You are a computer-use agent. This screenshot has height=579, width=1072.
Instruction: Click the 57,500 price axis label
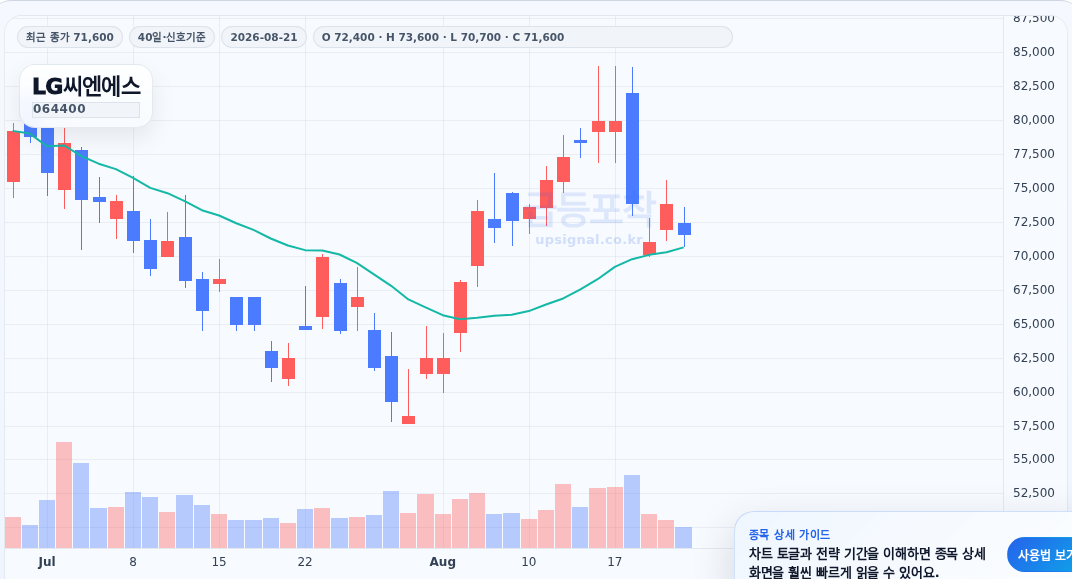[x=1034, y=426]
